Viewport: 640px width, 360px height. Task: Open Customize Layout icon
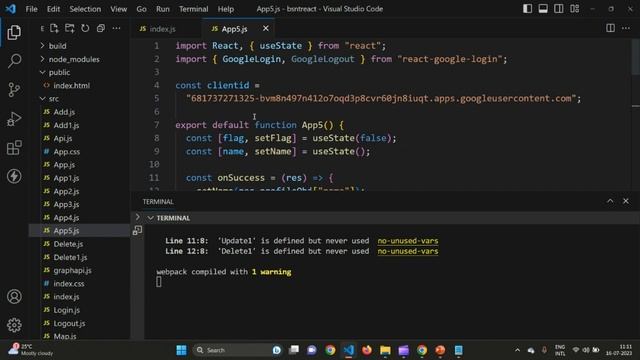(575, 9)
